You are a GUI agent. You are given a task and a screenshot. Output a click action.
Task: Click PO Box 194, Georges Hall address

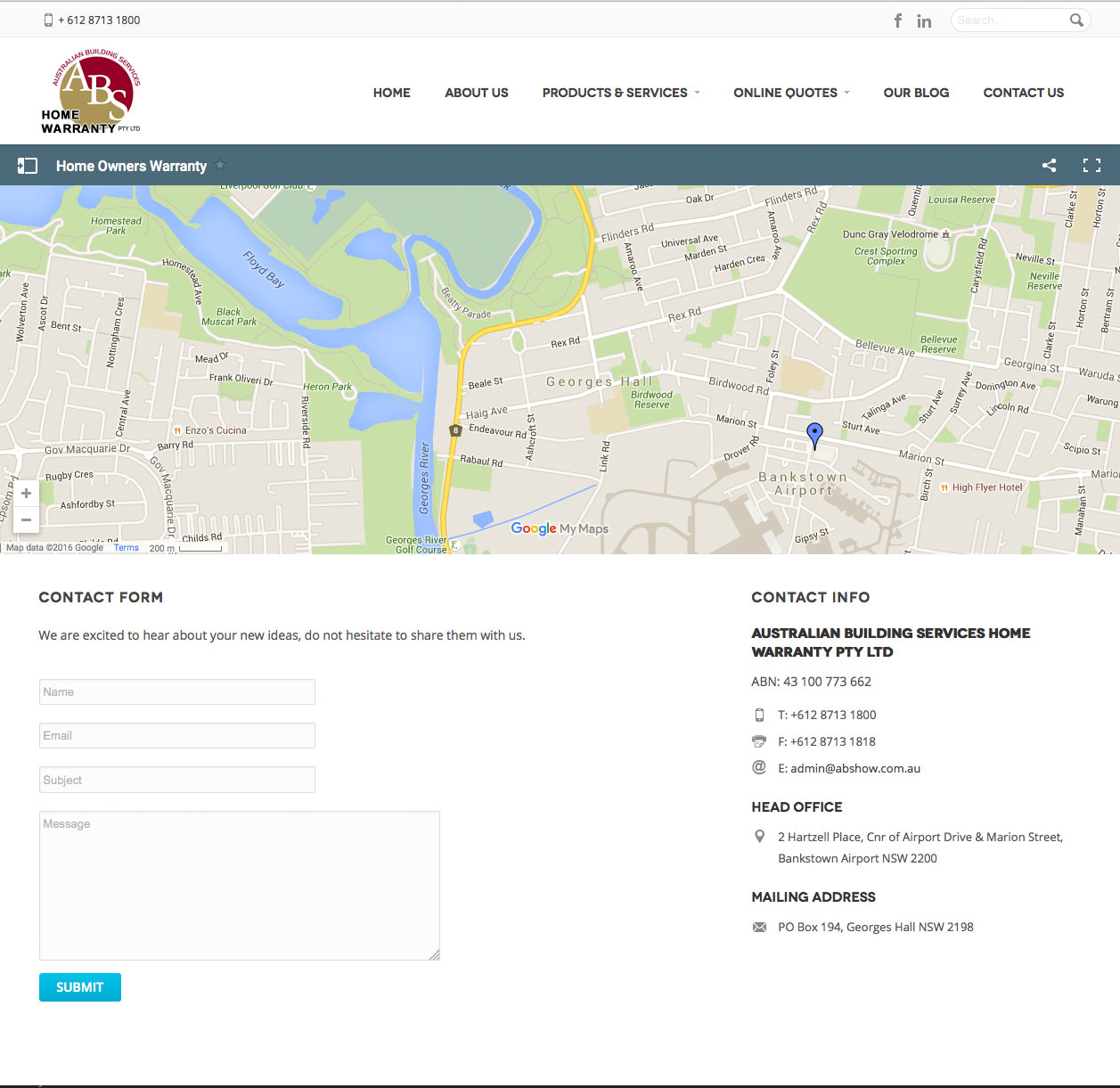coord(876,927)
